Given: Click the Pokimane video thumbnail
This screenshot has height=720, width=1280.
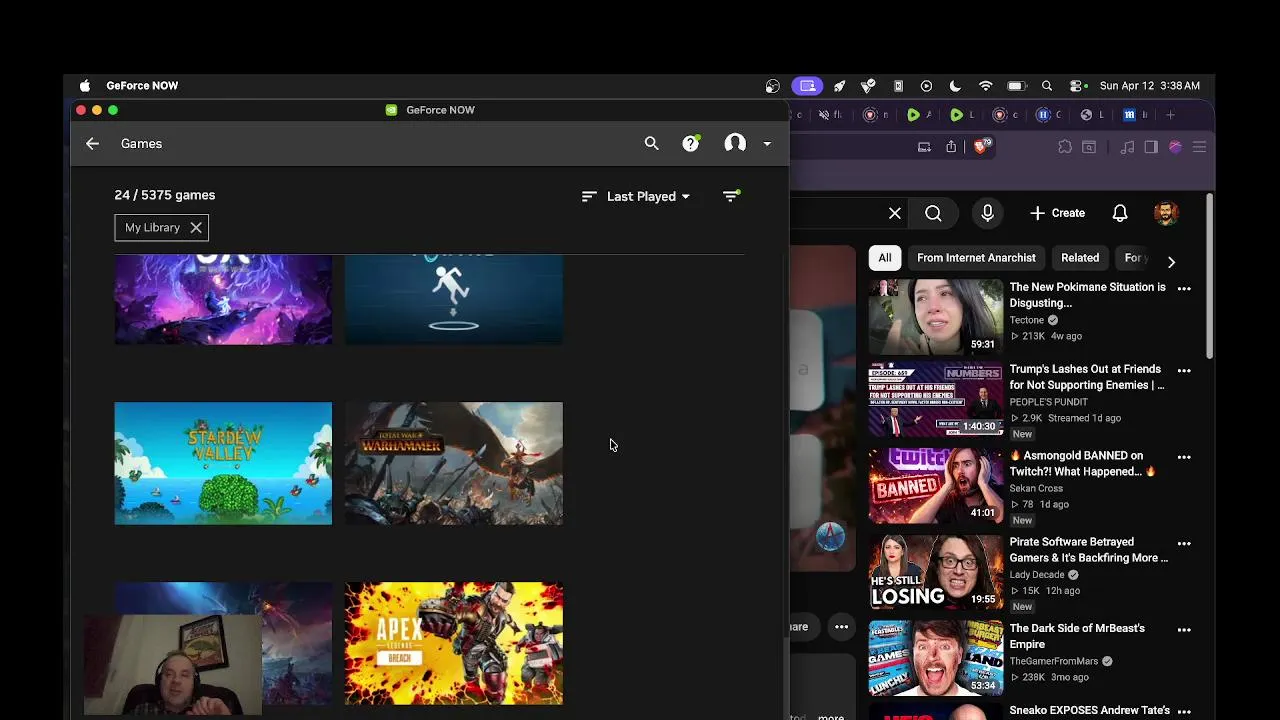Looking at the screenshot, I should (x=935, y=317).
